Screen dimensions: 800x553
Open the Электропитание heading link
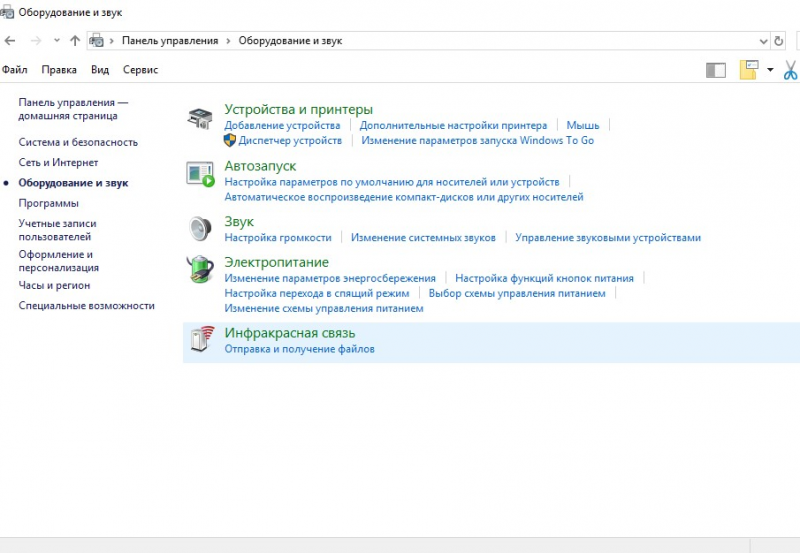coord(277,262)
